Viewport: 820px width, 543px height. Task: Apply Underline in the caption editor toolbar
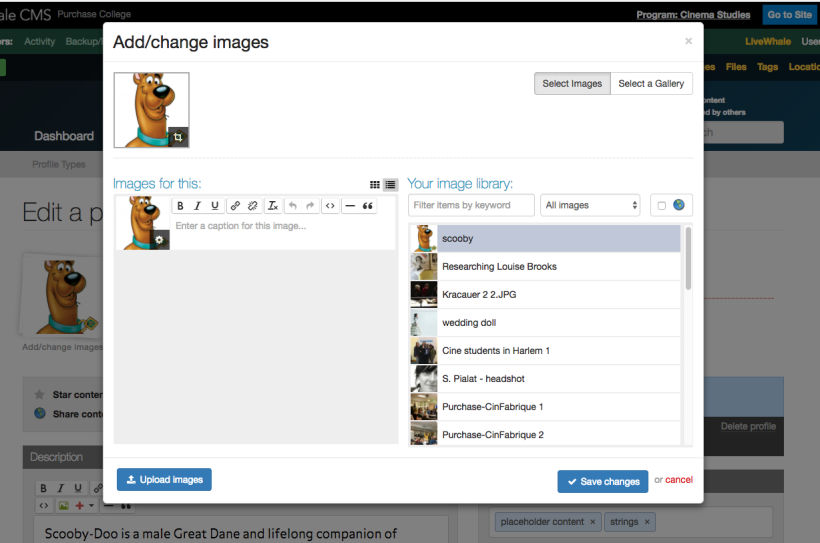click(214, 206)
